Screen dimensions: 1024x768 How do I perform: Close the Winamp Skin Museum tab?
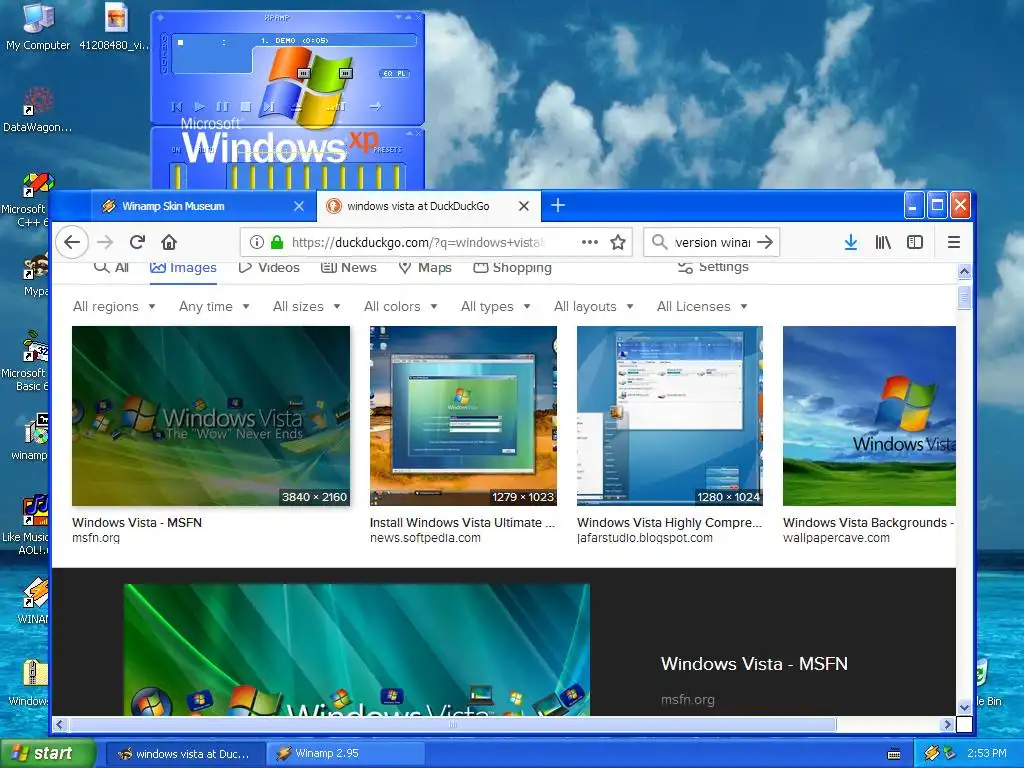tap(299, 206)
